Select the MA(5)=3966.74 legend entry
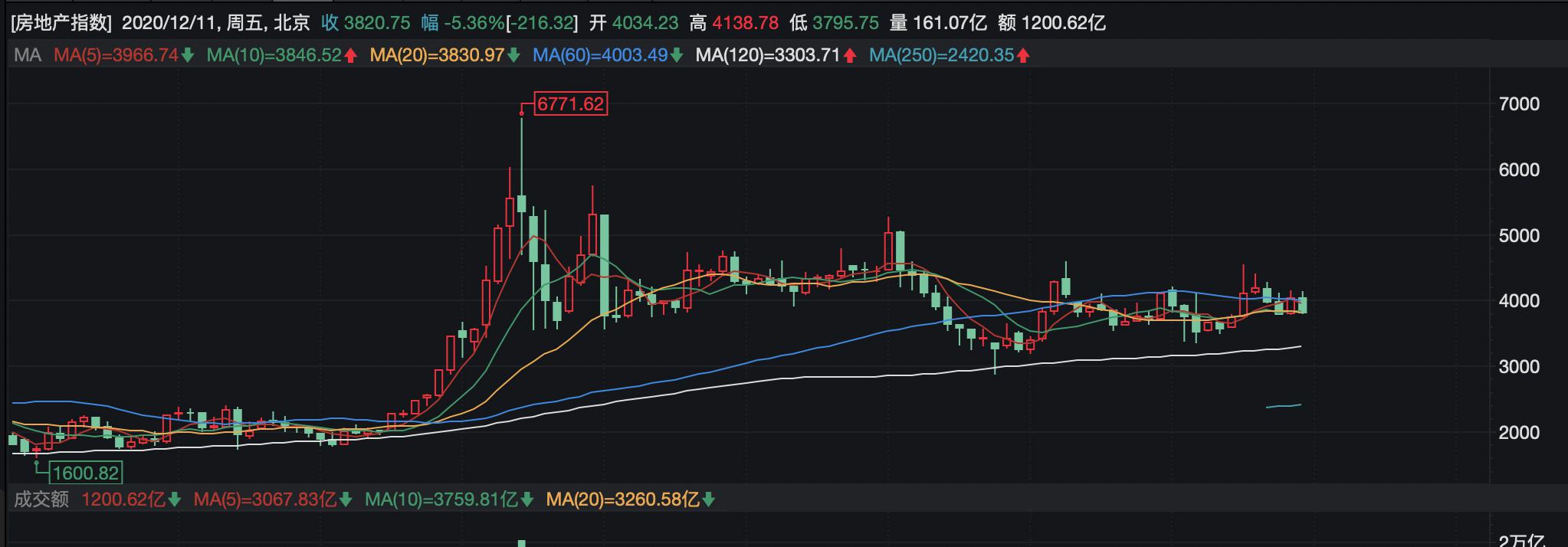This screenshot has width=1568, height=547. (116, 55)
